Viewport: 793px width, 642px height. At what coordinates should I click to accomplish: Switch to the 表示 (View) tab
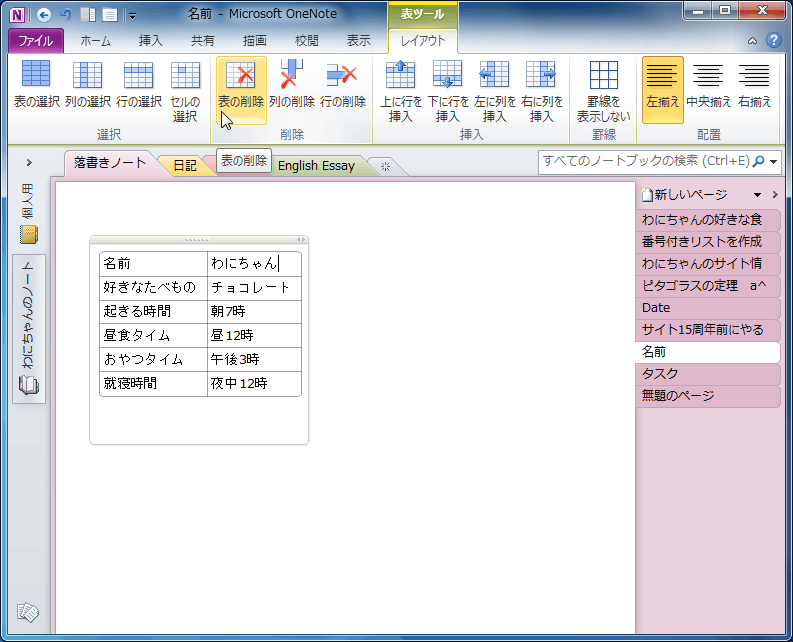coord(359,41)
